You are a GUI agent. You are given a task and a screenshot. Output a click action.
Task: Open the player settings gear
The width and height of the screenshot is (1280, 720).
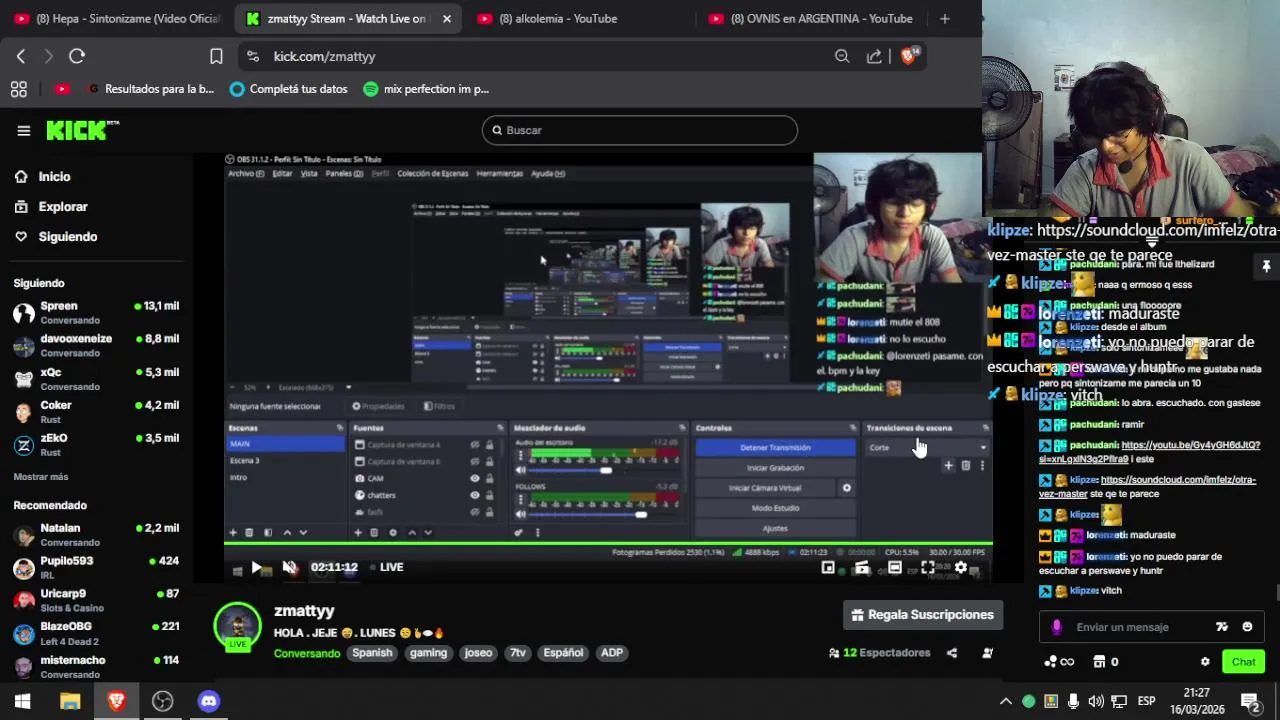[961, 567]
